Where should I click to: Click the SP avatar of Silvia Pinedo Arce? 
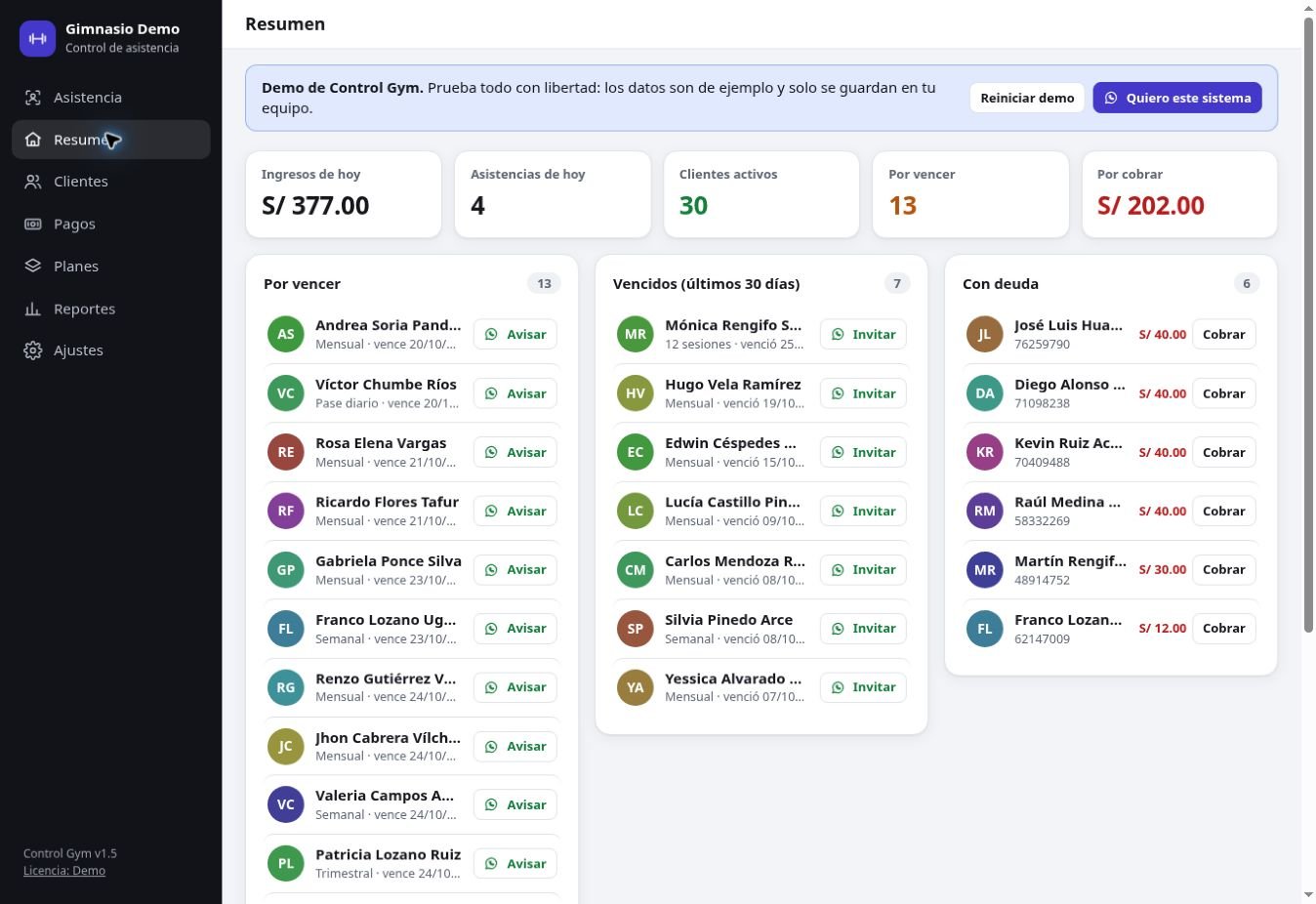[636, 629]
